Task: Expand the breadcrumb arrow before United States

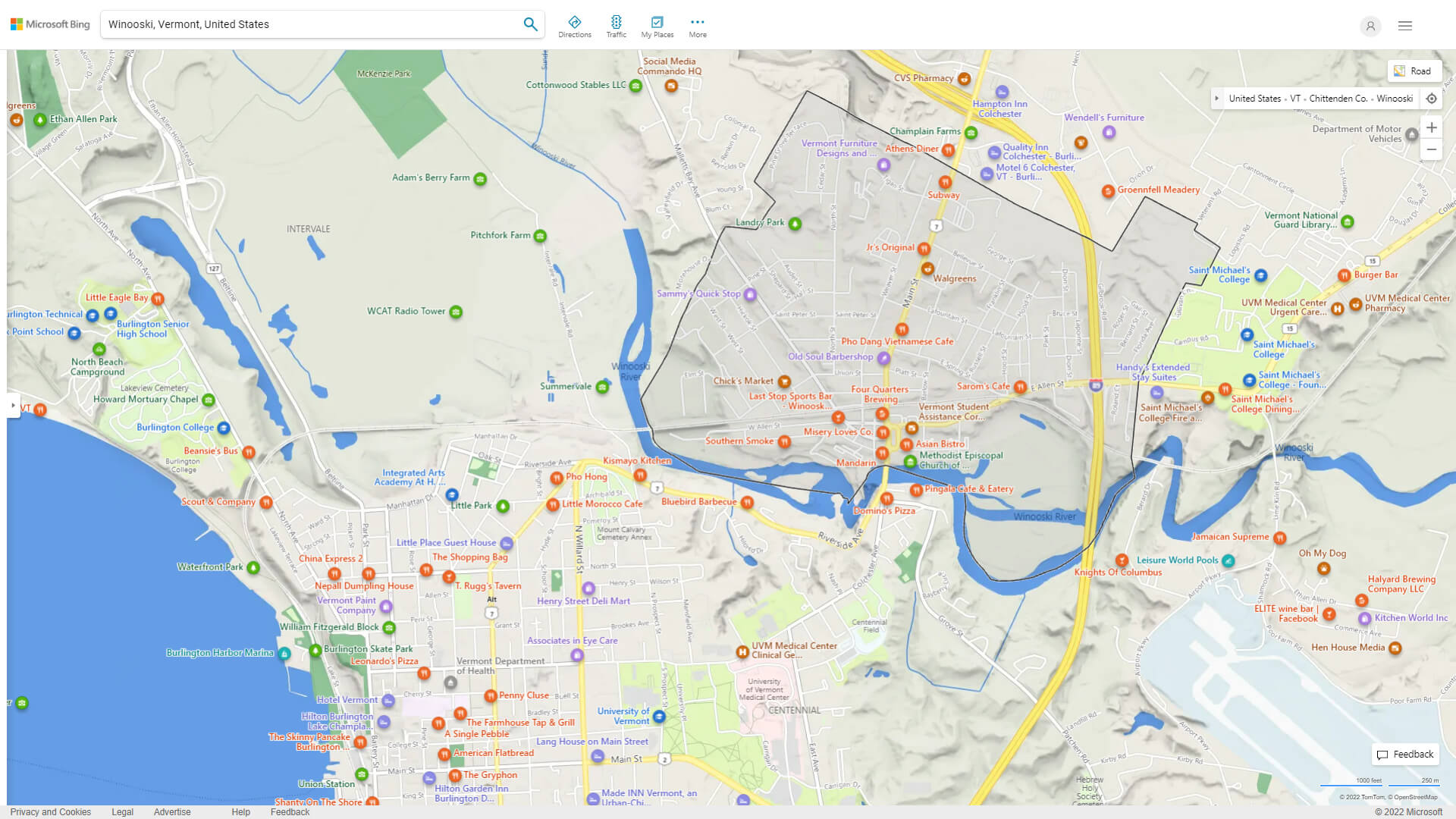Action: pyautogui.click(x=1217, y=98)
